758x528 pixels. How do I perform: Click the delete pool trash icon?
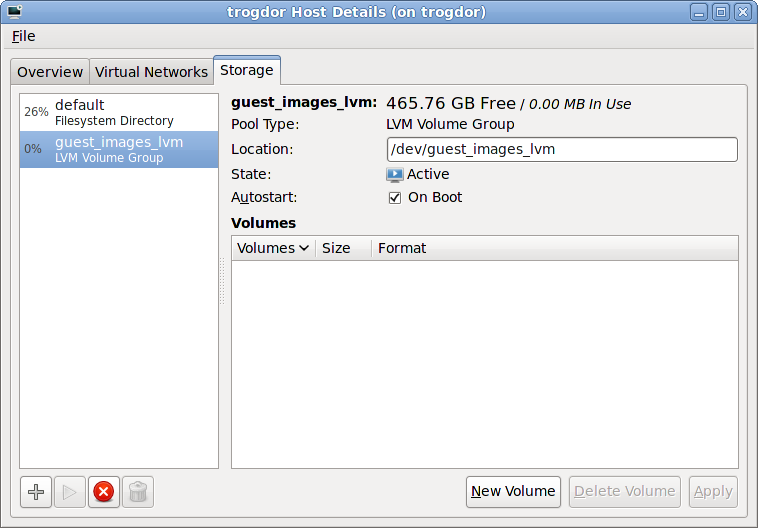point(138,492)
